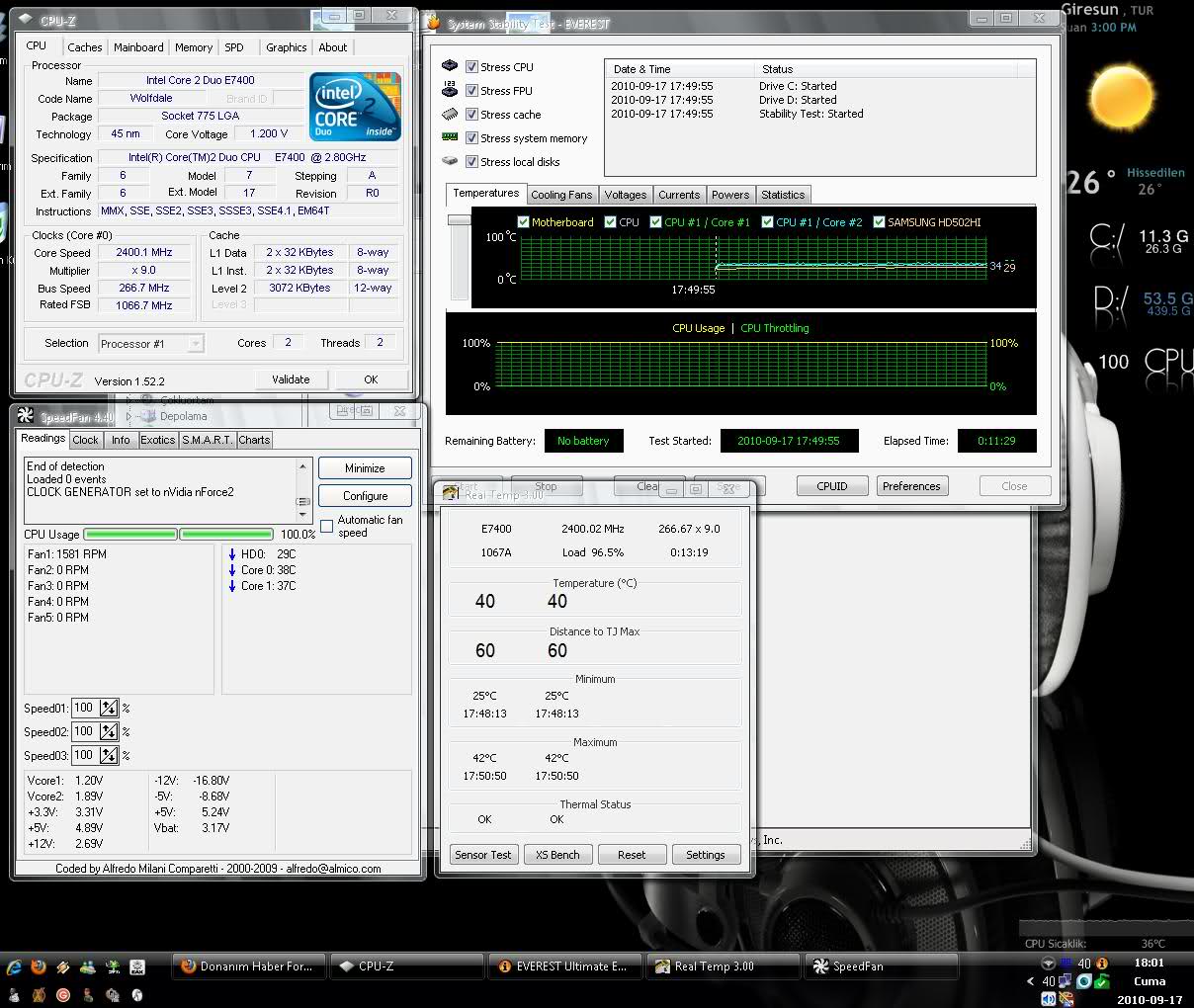Open CPU-Z Caches tab
Image resolution: width=1194 pixels, height=1008 pixels.
(x=85, y=47)
